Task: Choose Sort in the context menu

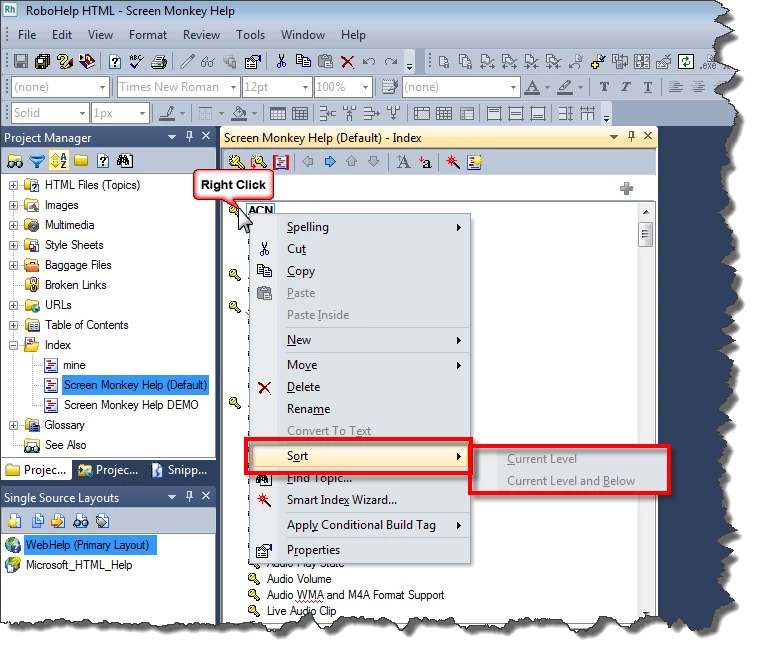Action: pos(358,456)
